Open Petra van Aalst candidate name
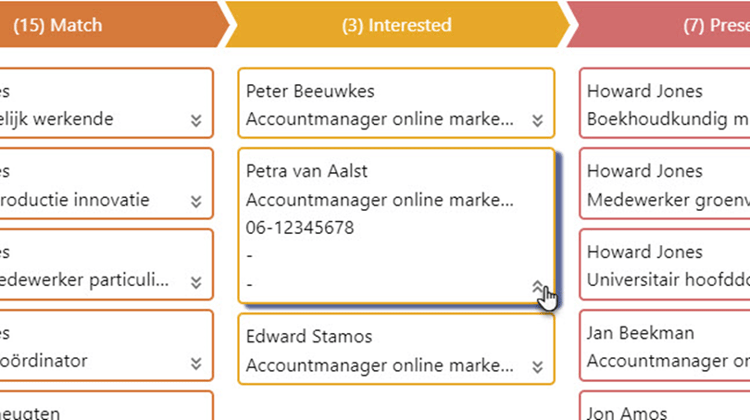Screen dimensions: 750x420 pos(307,171)
